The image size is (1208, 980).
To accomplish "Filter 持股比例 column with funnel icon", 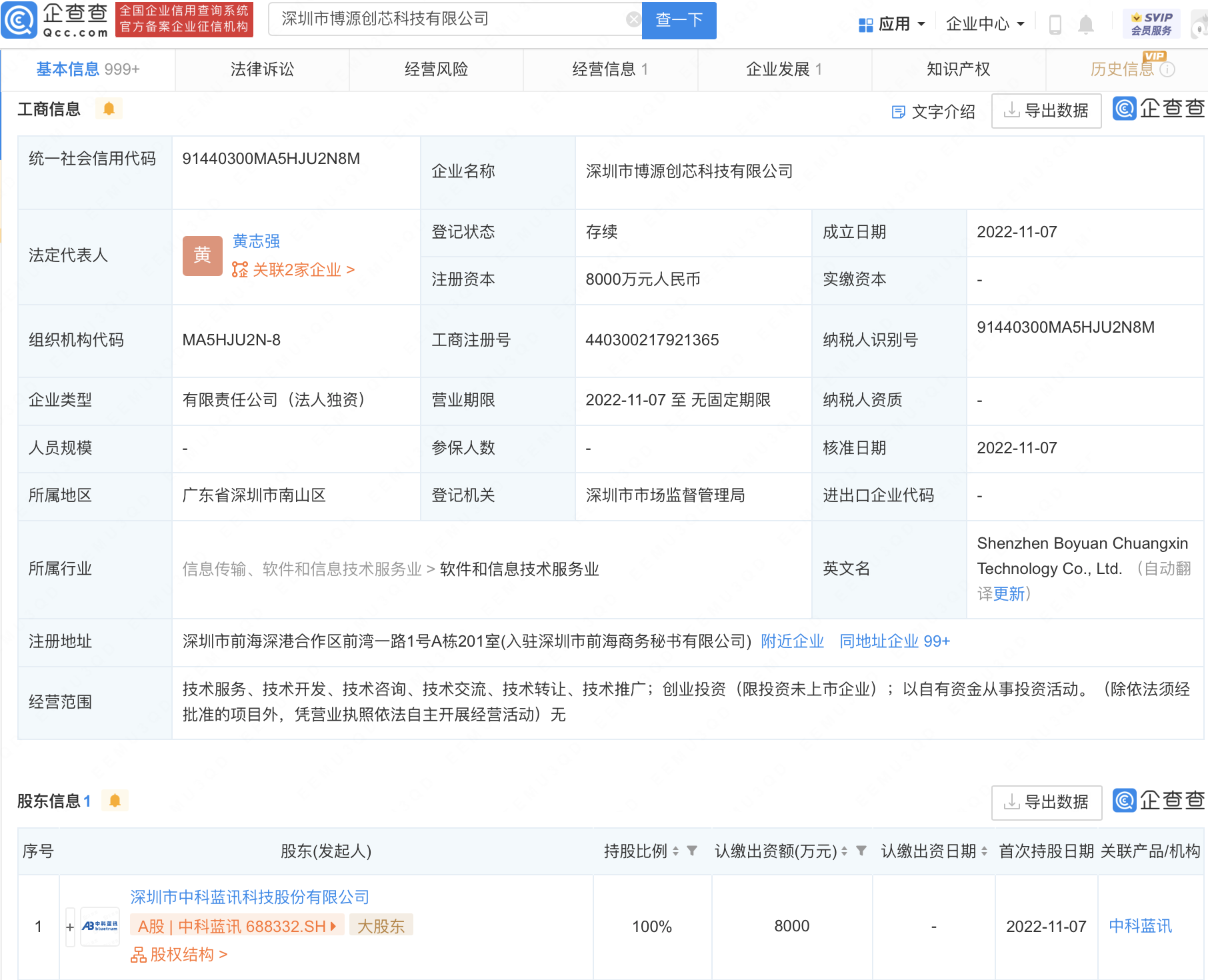I will click(692, 851).
